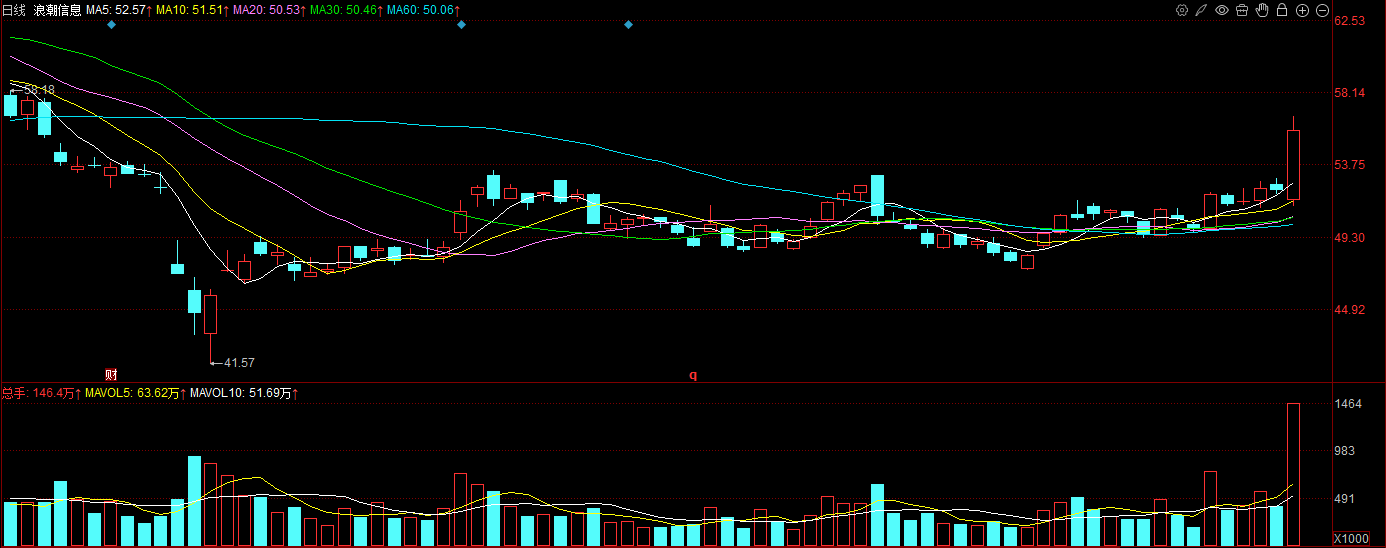The image size is (1386, 548).
Task: Click the 1464 volume axis value
Action: click(1349, 404)
